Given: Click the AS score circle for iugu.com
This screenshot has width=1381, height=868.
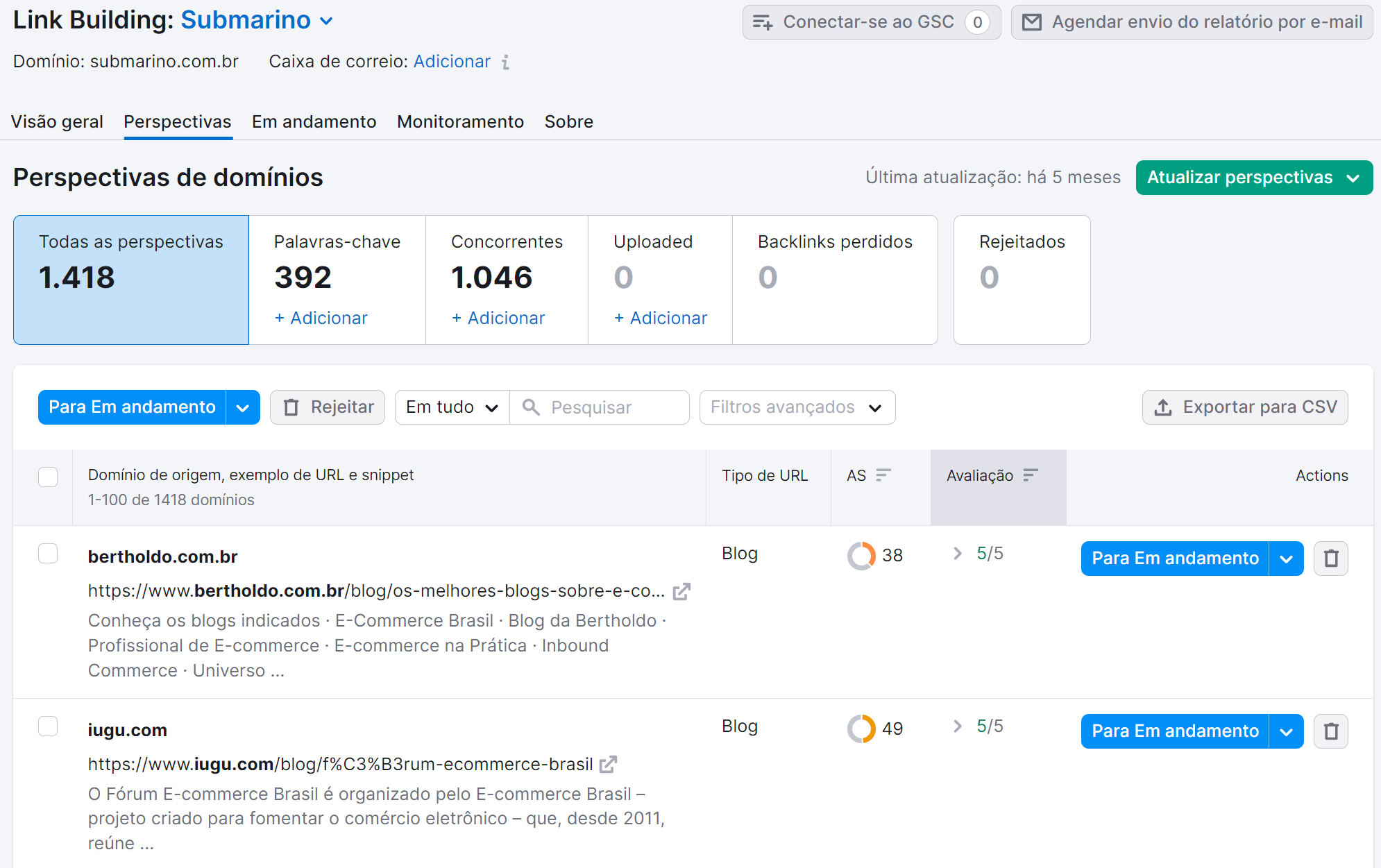Looking at the screenshot, I should click(861, 729).
